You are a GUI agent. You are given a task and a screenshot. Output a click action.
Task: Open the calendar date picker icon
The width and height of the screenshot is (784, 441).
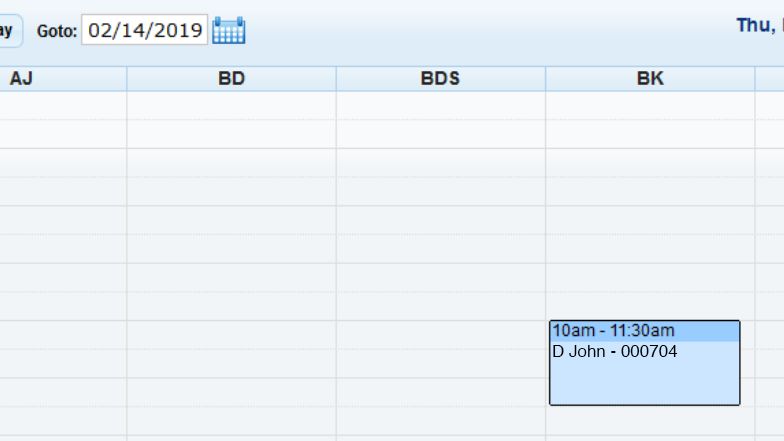pyautogui.click(x=229, y=31)
